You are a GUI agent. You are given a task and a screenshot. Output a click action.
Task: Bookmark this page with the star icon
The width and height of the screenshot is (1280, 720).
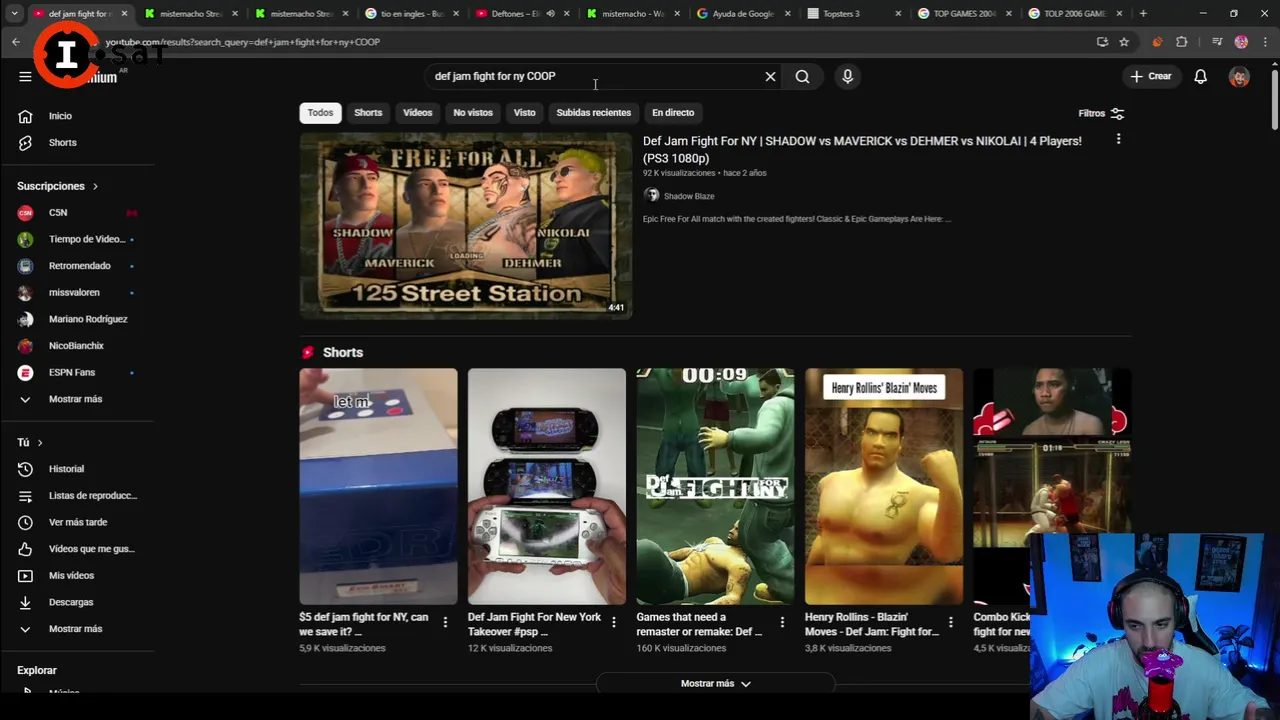tap(1124, 42)
